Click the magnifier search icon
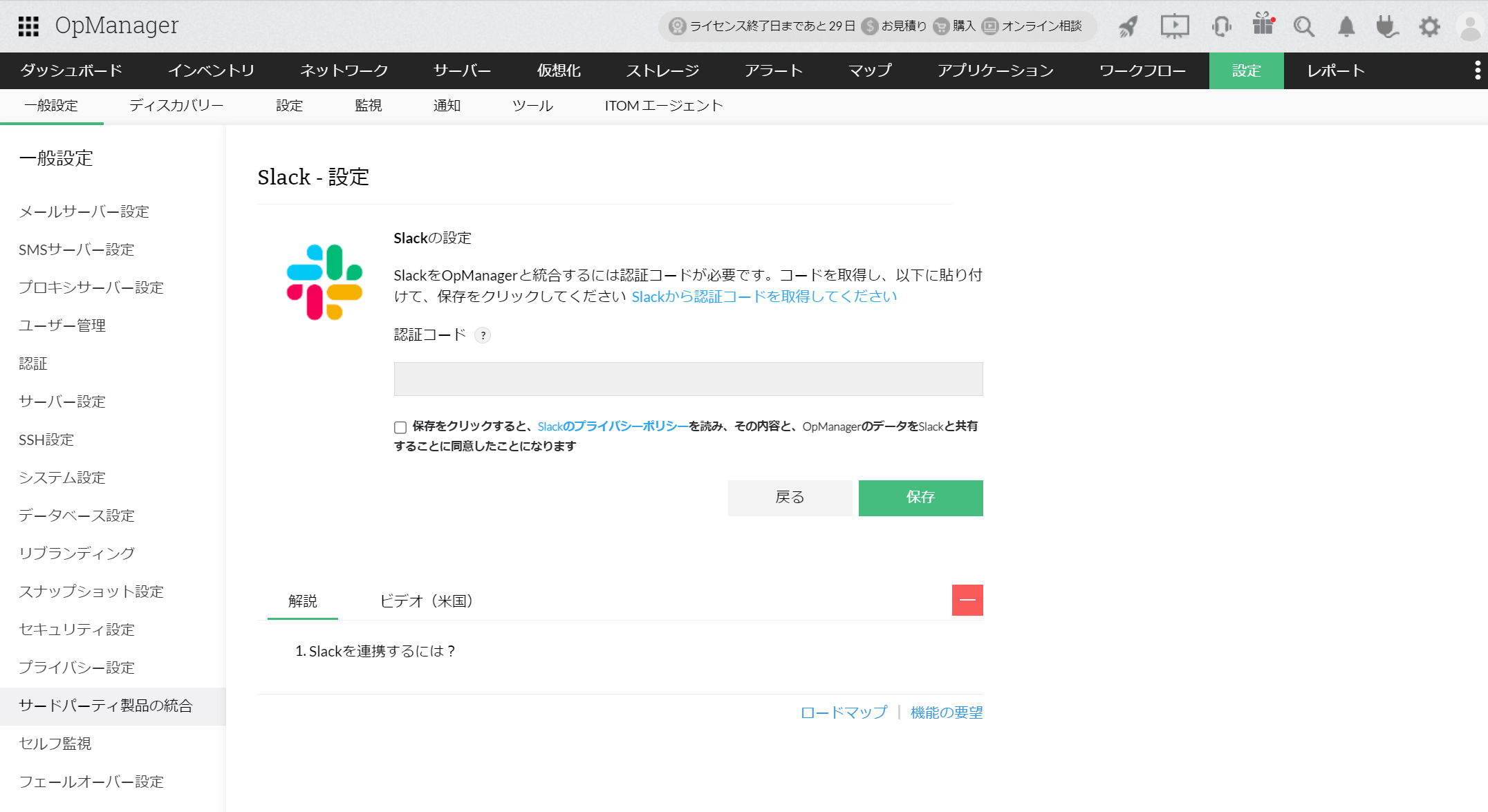1488x812 pixels. click(x=1303, y=27)
